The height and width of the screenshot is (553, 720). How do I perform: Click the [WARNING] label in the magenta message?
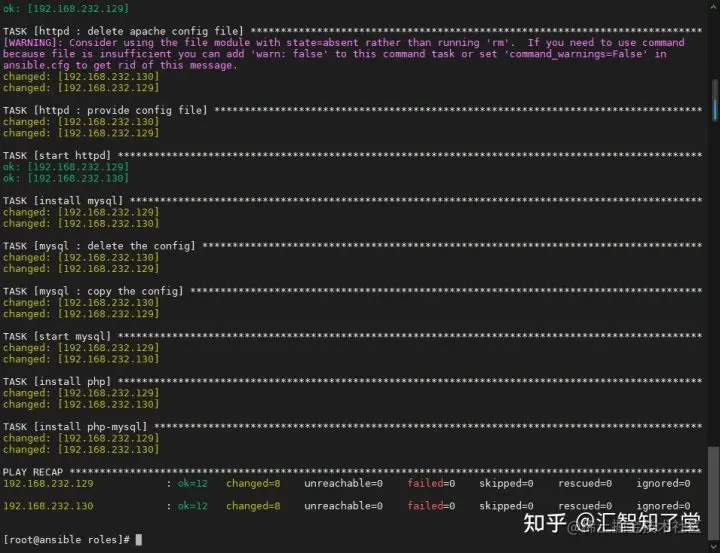32,43
